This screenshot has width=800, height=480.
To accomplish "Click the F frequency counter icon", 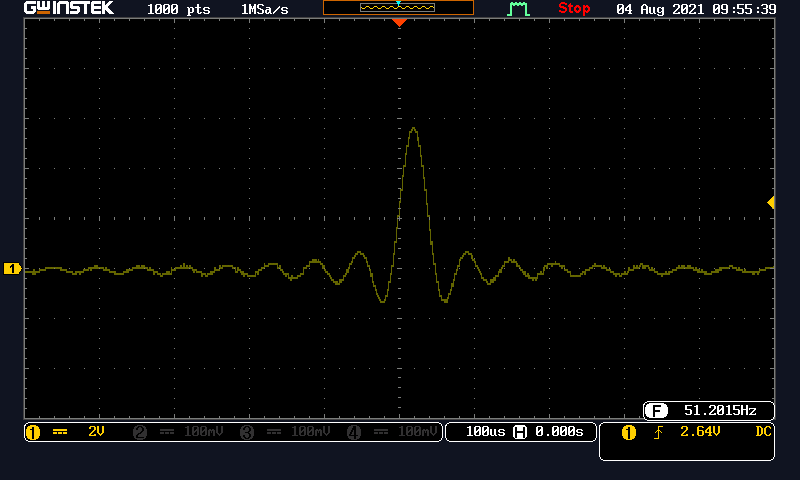I will click(656, 411).
